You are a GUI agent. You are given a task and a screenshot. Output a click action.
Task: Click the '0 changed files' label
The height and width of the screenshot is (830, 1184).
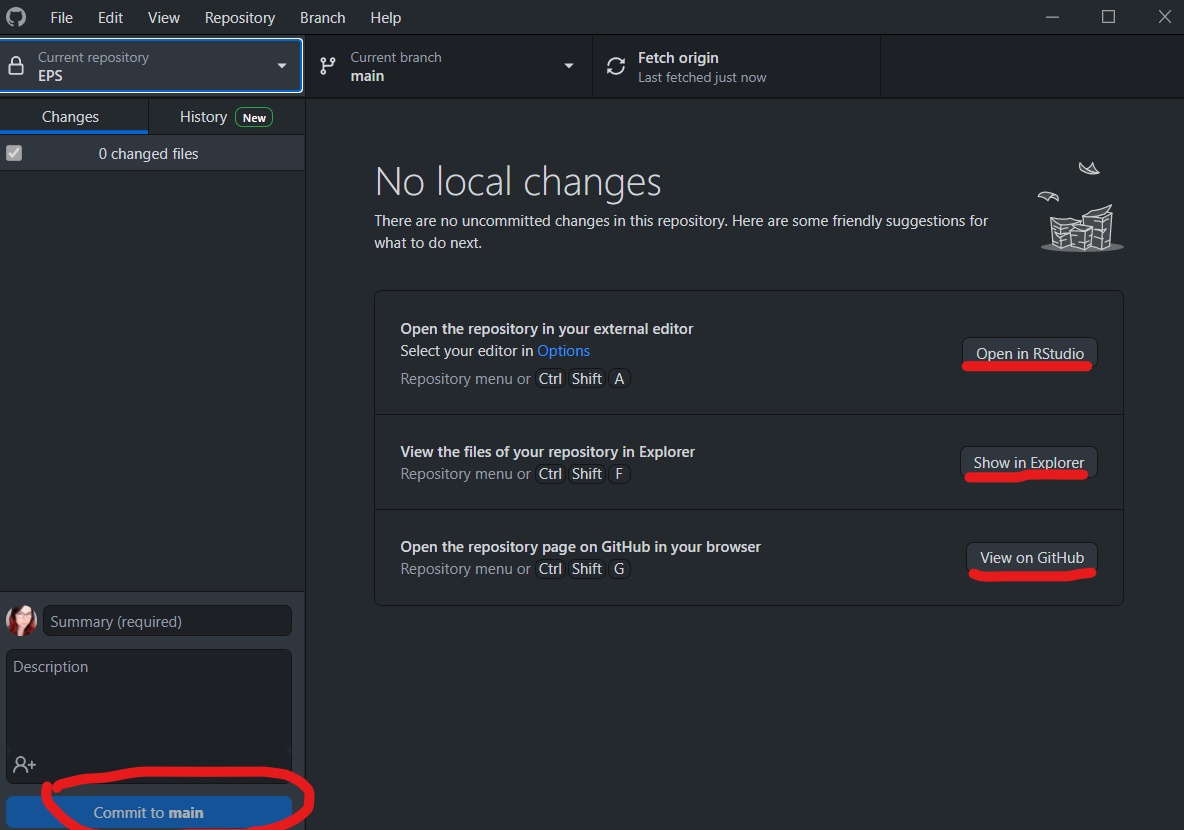coord(148,153)
